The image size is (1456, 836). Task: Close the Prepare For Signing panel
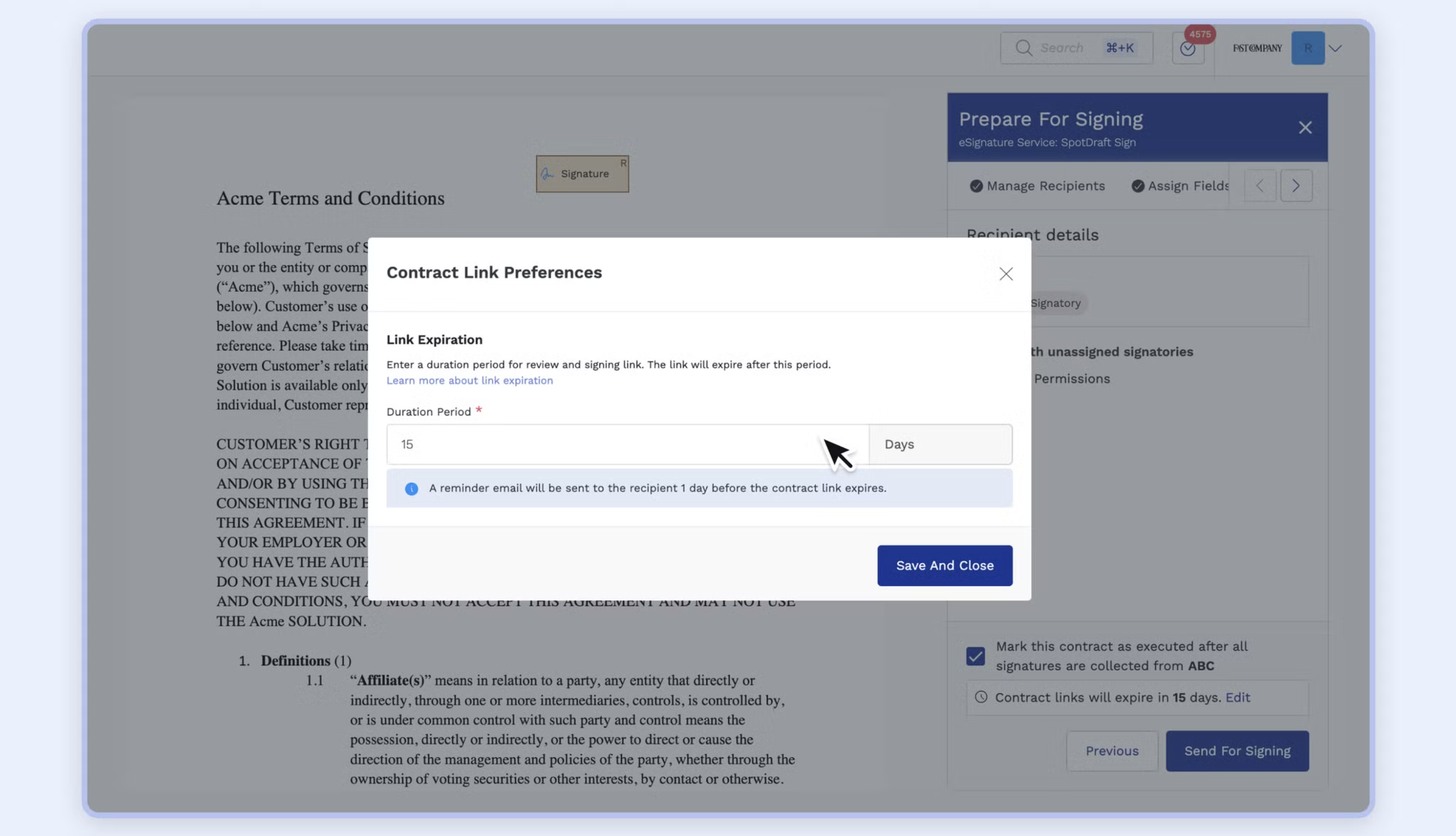(1305, 127)
